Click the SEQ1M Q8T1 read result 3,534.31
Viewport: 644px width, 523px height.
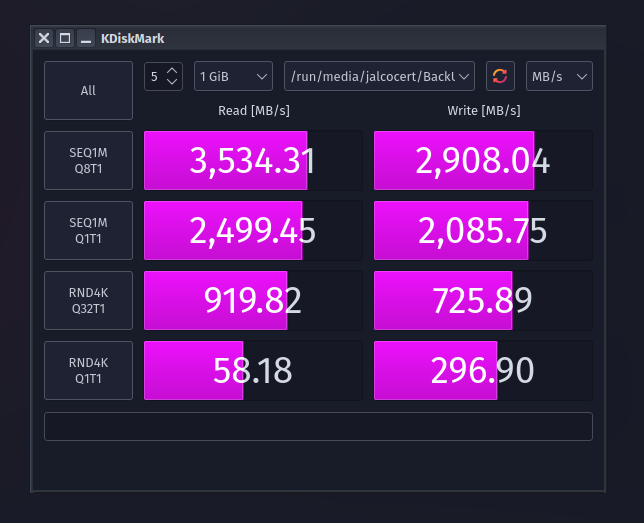(x=253, y=160)
